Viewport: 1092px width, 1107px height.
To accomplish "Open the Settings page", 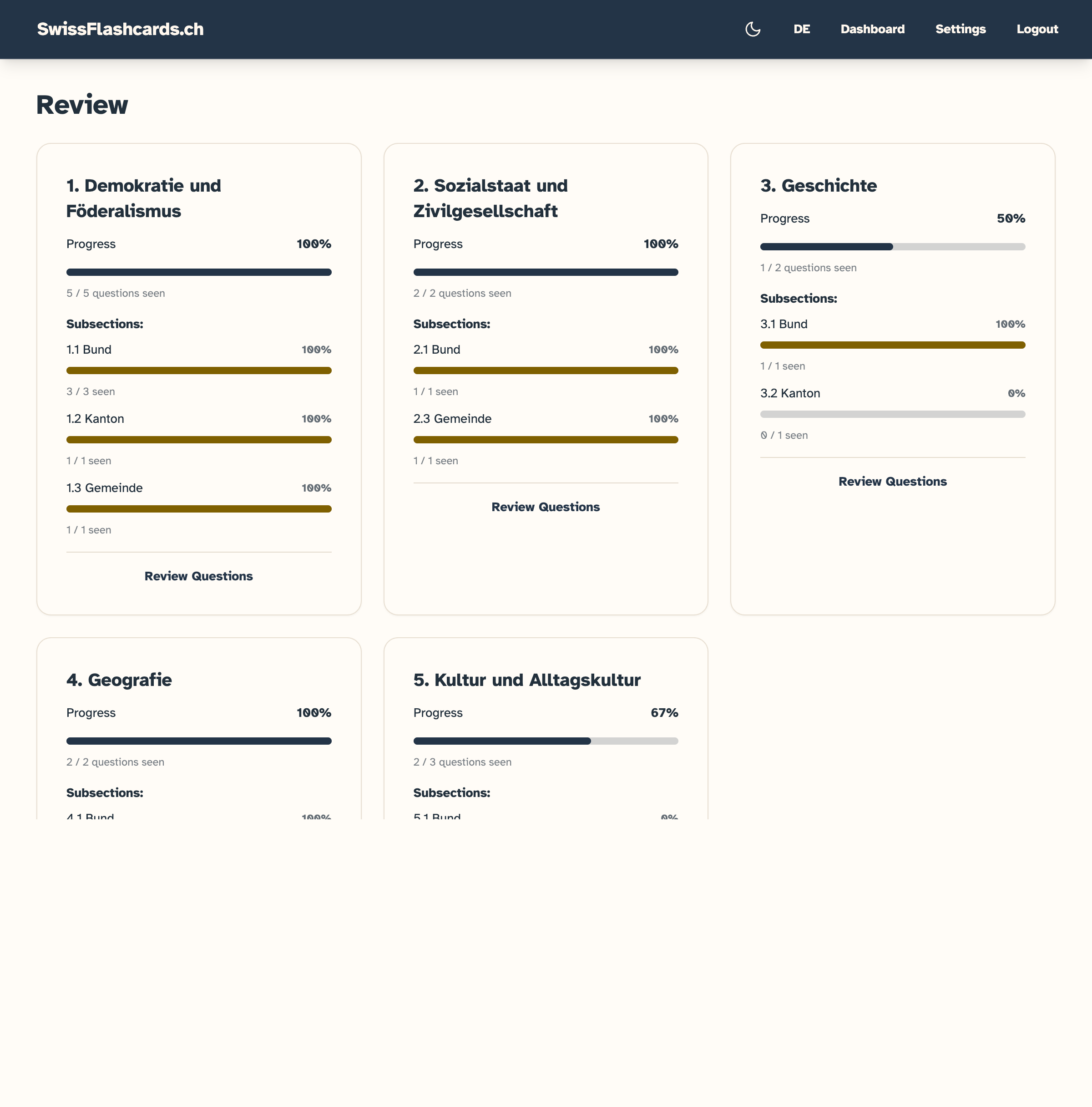I will pyautogui.click(x=961, y=29).
